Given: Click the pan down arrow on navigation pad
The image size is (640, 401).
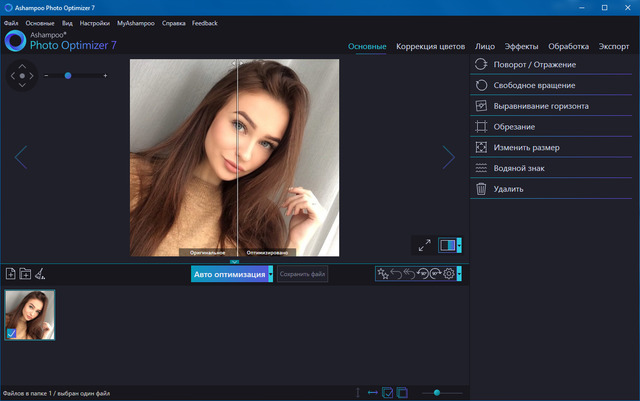Looking at the screenshot, I should point(22,85).
